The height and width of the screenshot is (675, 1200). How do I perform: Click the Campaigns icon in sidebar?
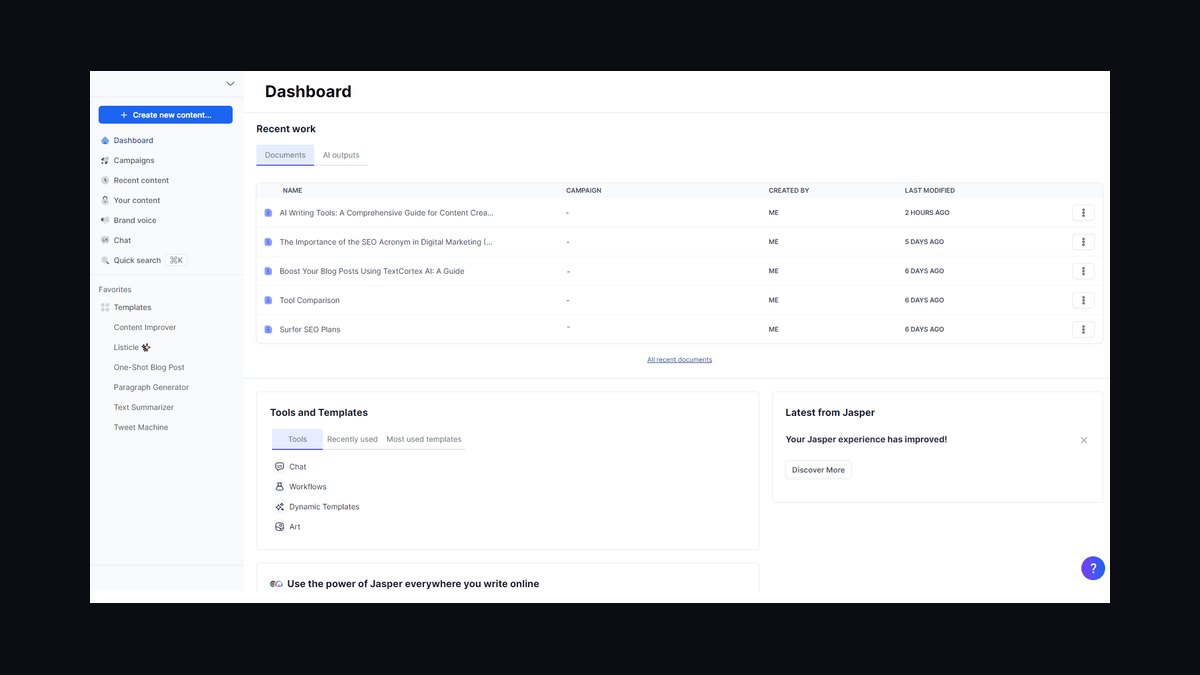pyautogui.click(x=105, y=161)
